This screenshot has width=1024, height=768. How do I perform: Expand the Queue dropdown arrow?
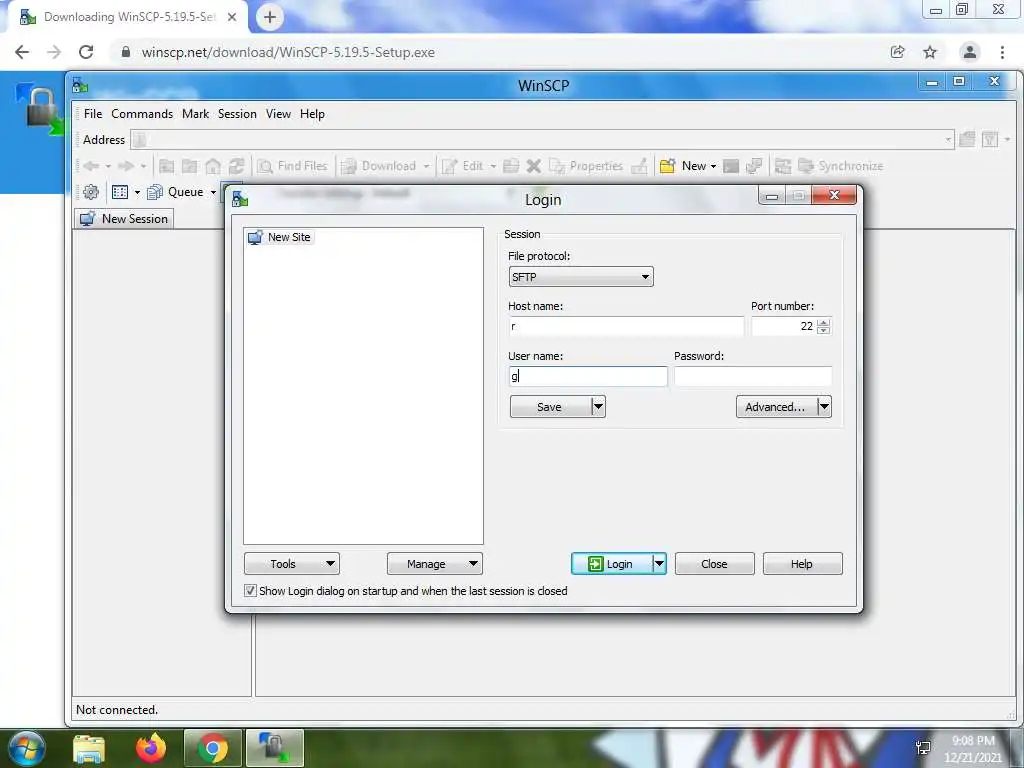pos(213,192)
